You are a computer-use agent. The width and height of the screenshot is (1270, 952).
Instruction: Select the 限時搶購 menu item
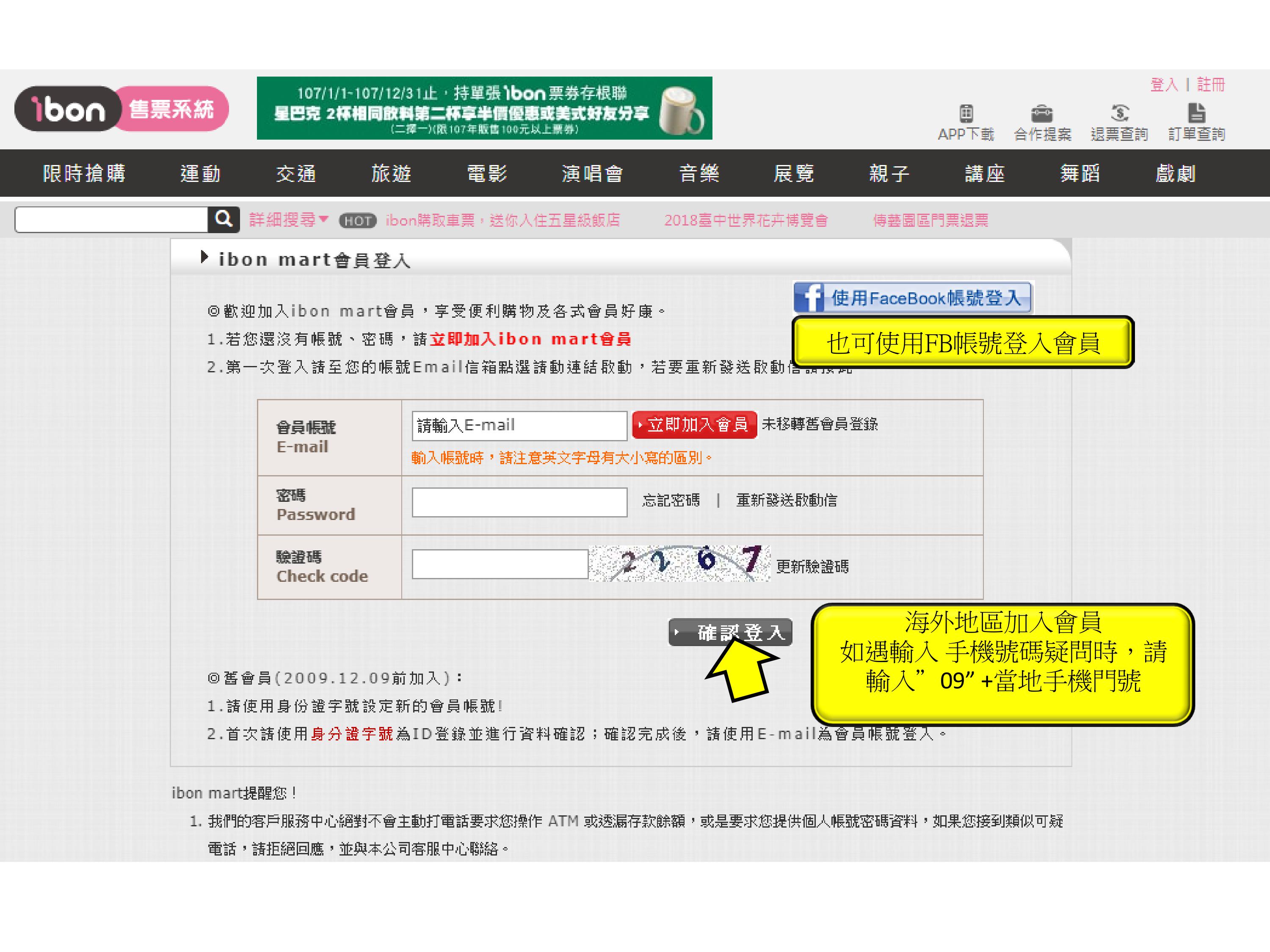[84, 173]
